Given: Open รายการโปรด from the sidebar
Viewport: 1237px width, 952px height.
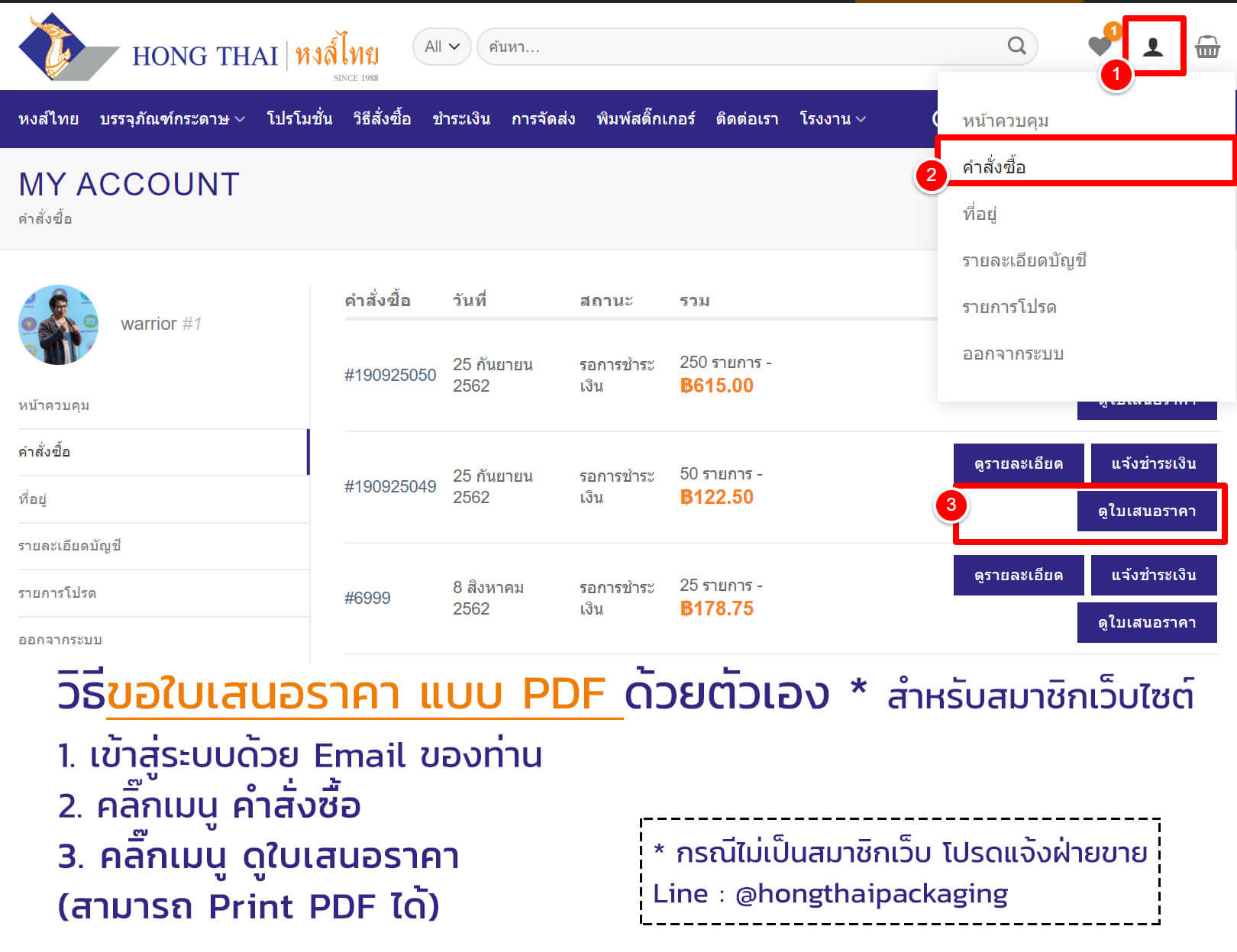Looking at the screenshot, I should (x=57, y=592).
